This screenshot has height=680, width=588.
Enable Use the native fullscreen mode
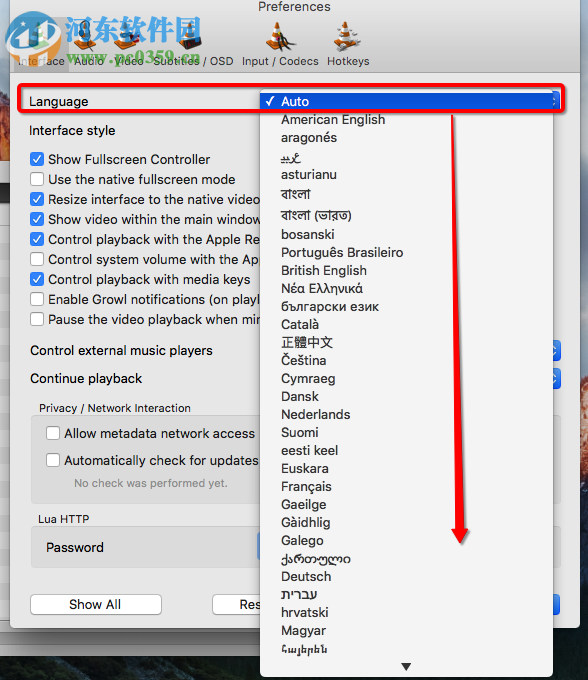tap(37, 179)
